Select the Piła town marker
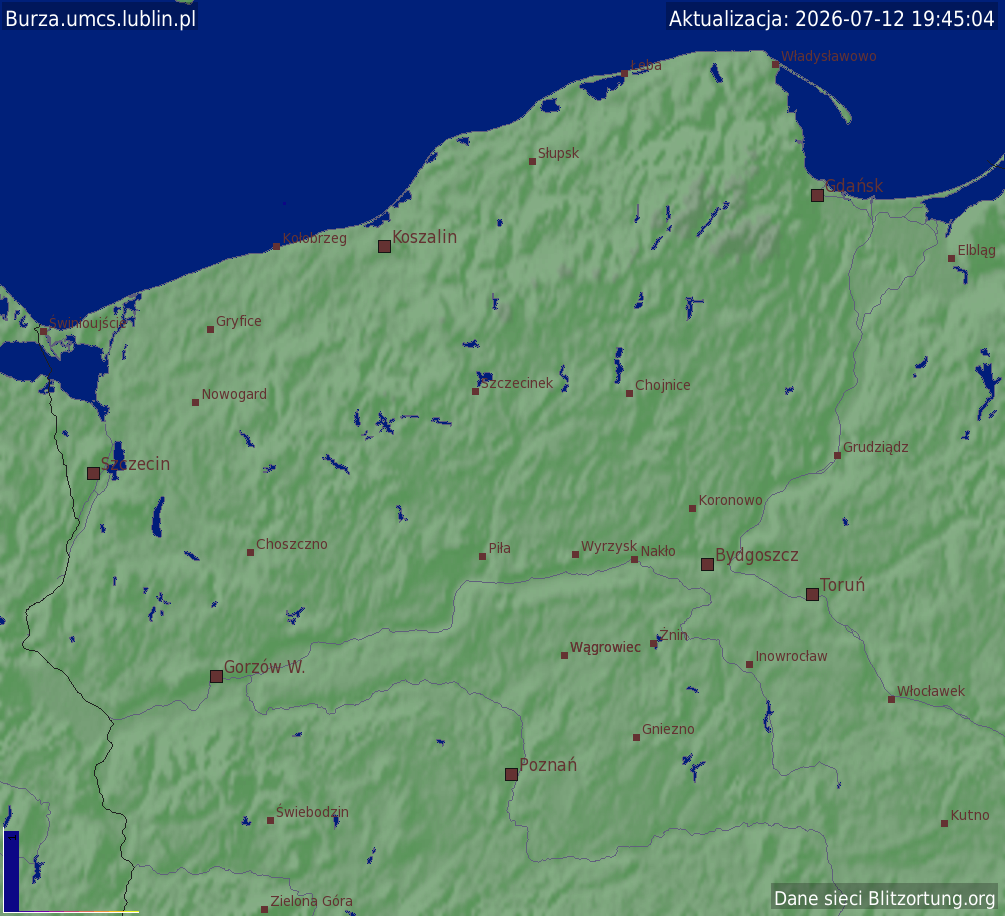Image resolution: width=1005 pixels, height=916 pixels. coord(483,556)
